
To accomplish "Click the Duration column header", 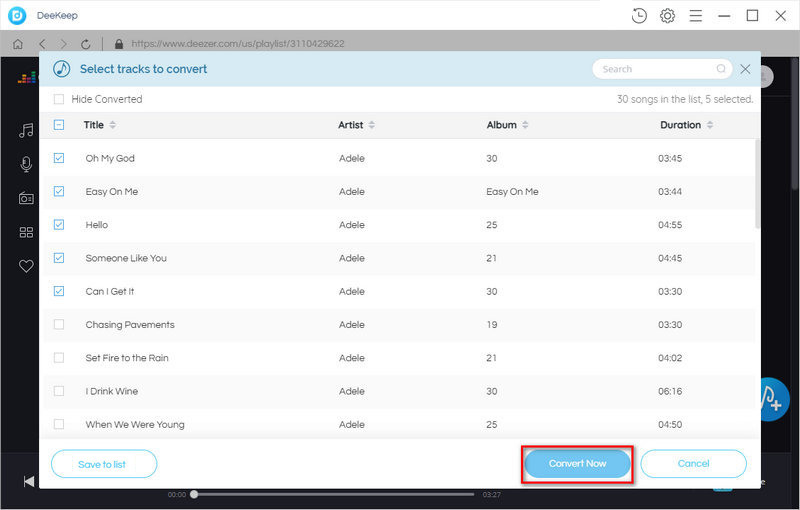I will click(681, 125).
